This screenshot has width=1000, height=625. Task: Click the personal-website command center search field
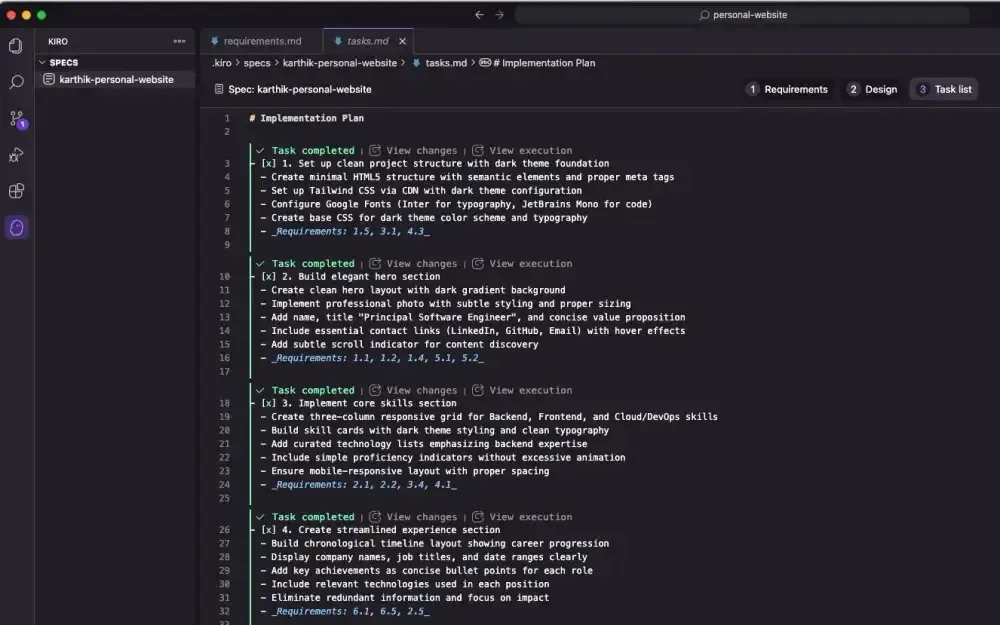pyautogui.click(x=742, y=15)
